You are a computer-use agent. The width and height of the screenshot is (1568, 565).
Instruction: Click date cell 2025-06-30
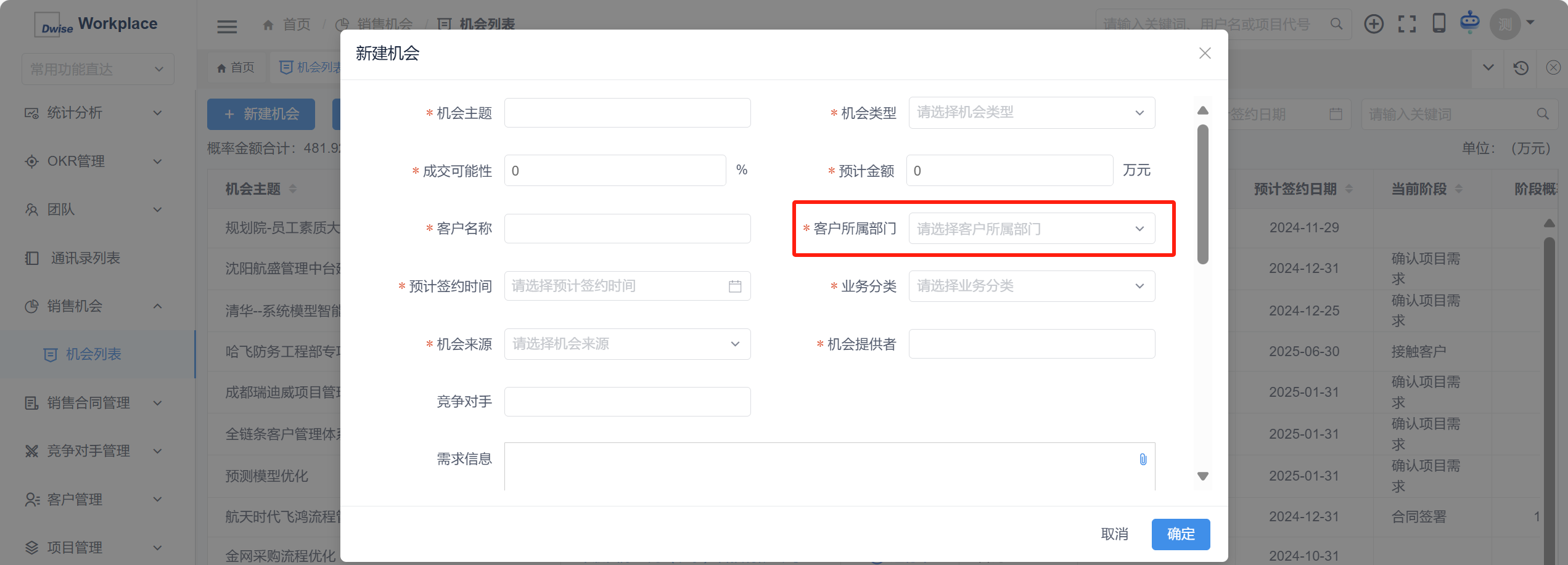pyautogui.click(x=1304, y=352)
